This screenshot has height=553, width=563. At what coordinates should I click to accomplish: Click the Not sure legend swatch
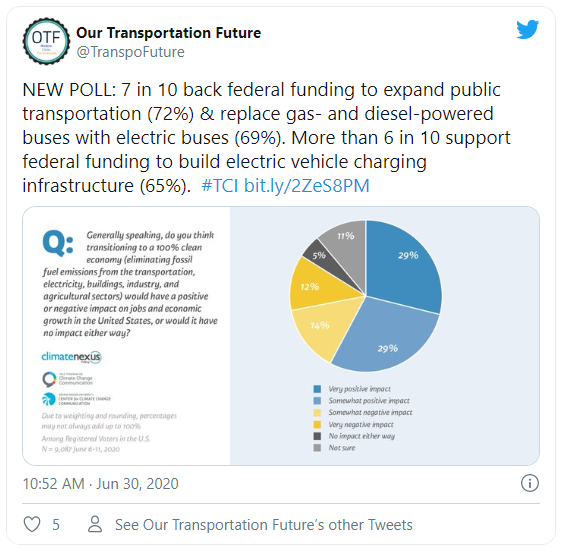coord(317,448)
